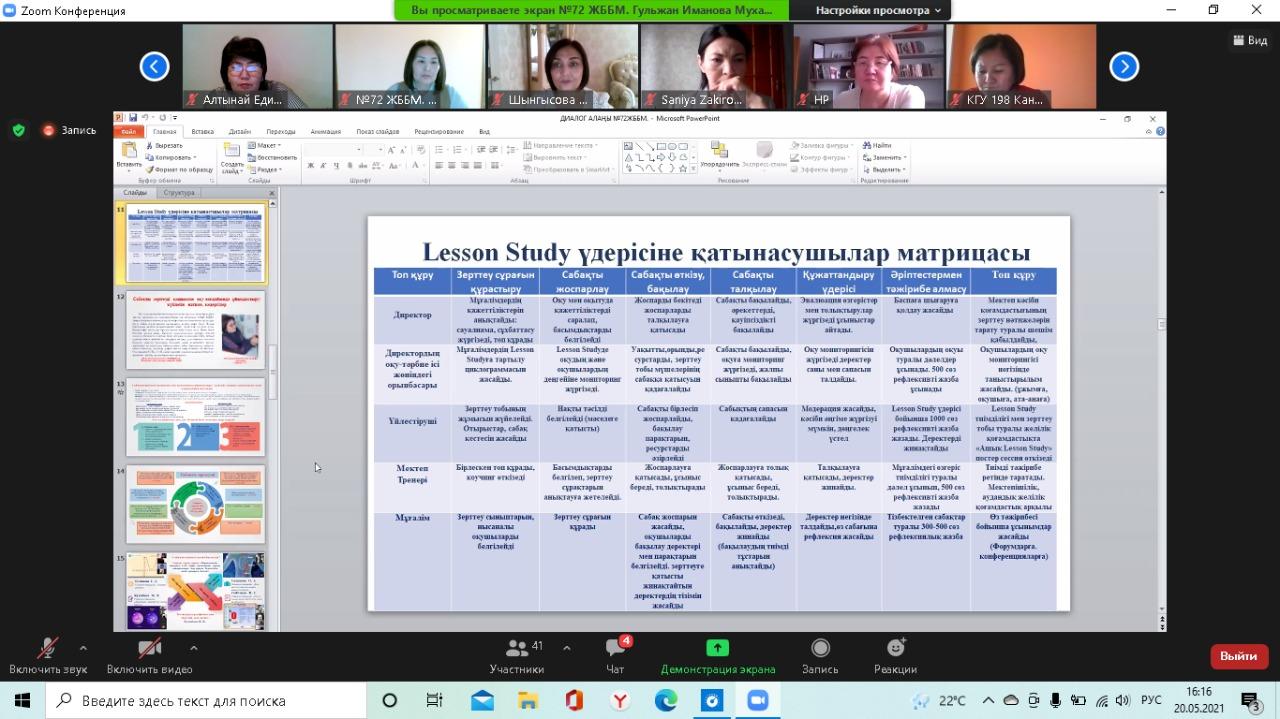This screenshot has width=1280, height=719.
Task: Click the green security shield icon
Action: pos(18,130)
